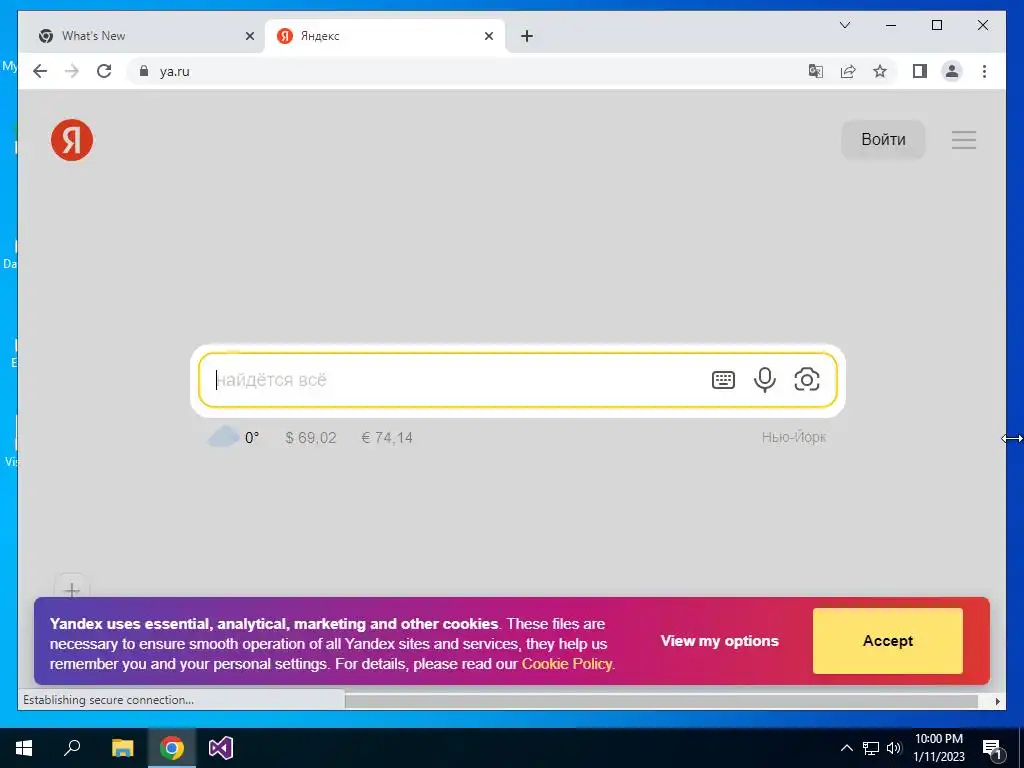
Task: Open Chrome three-dot menu
Action: [984, 71]
